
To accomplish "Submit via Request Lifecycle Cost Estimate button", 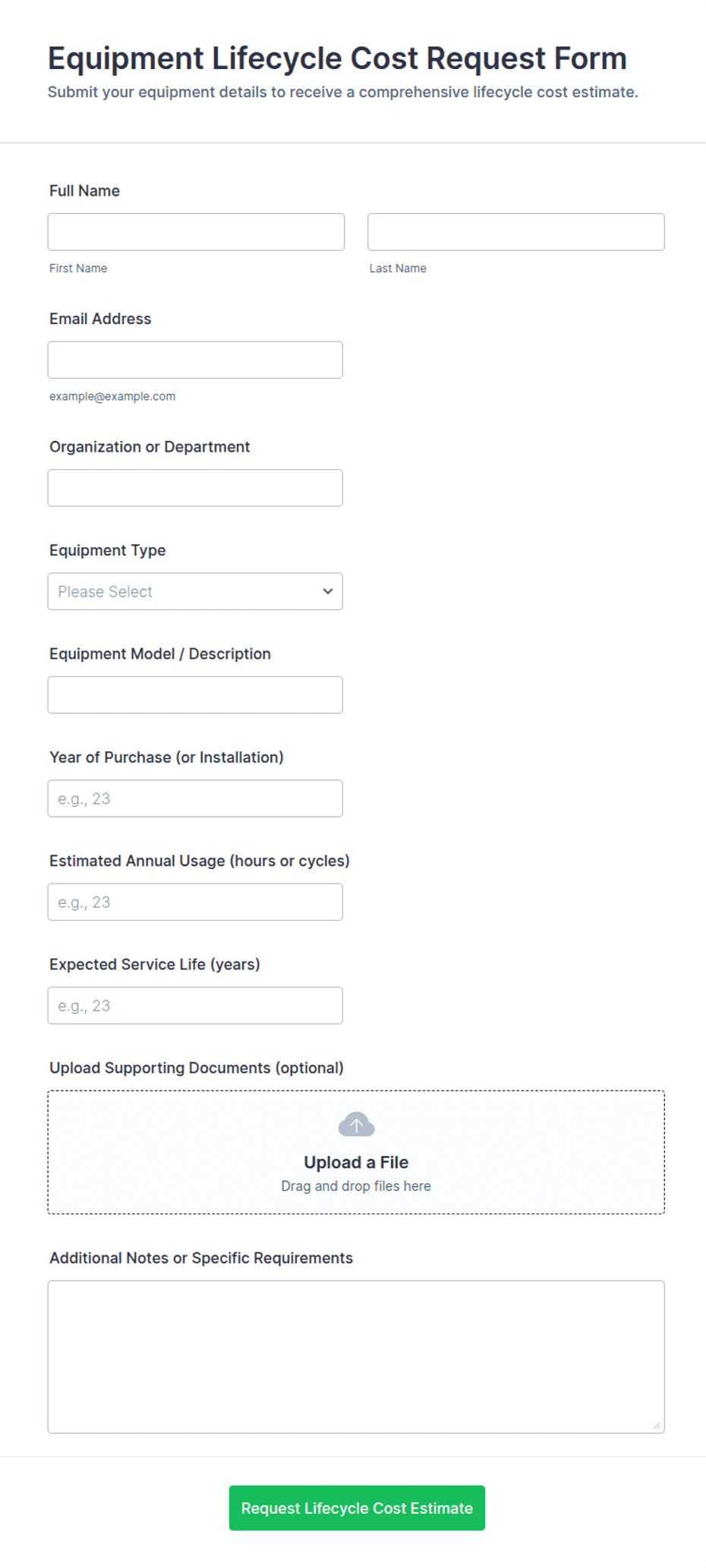I will pos(357,1508).
